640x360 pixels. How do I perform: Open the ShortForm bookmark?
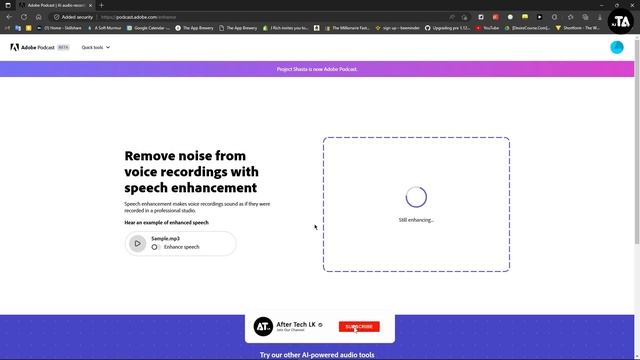578,28
